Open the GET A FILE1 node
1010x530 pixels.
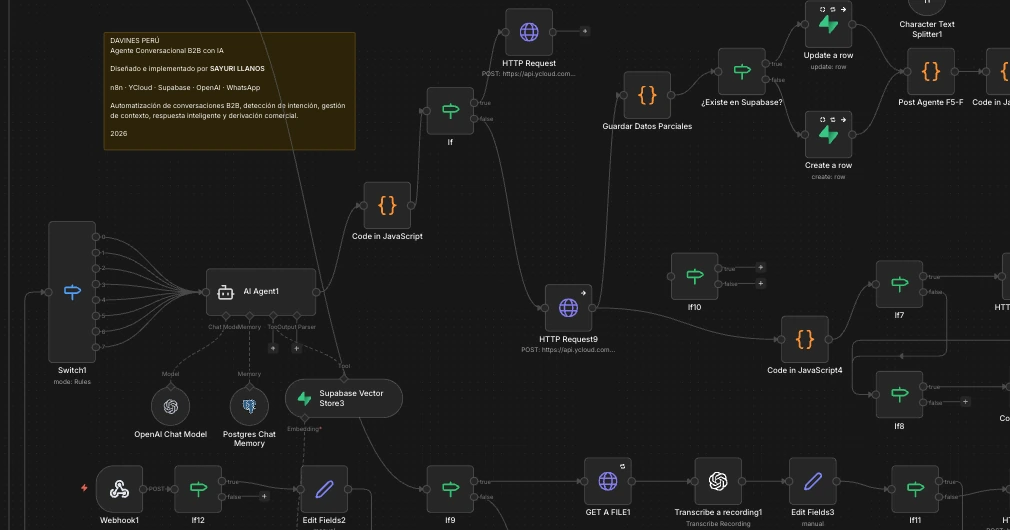607,481
